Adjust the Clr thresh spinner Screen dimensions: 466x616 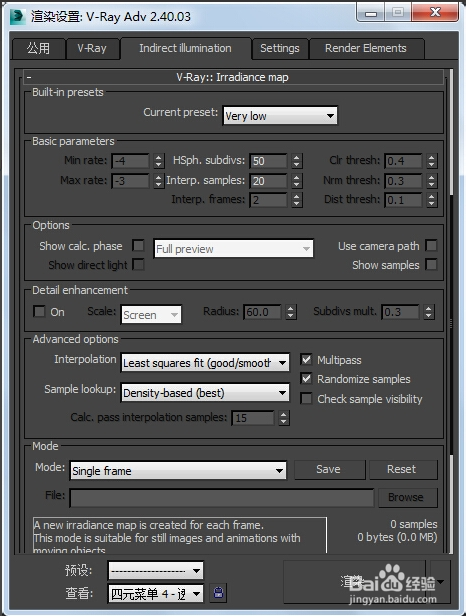pyautogui.click(x=432, y=161)
